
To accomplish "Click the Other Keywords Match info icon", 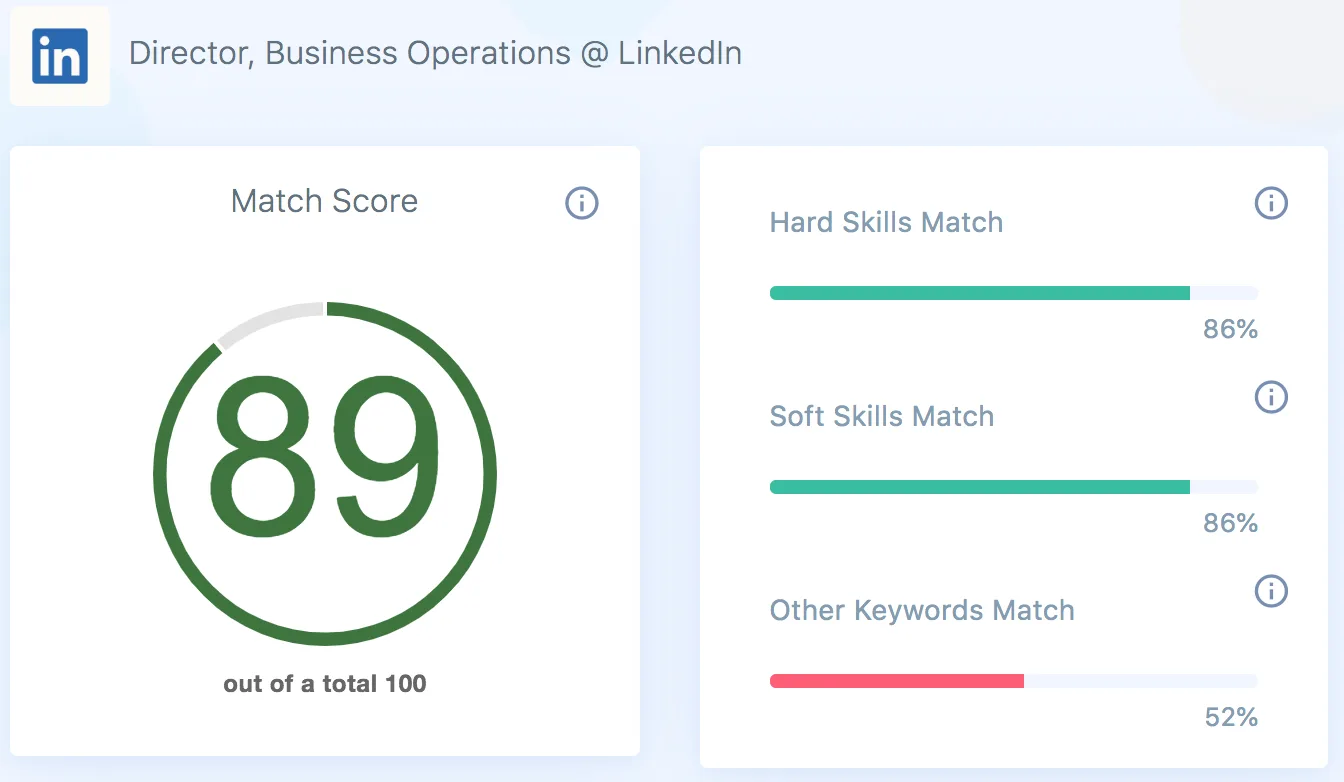I will pos(1271,591).
